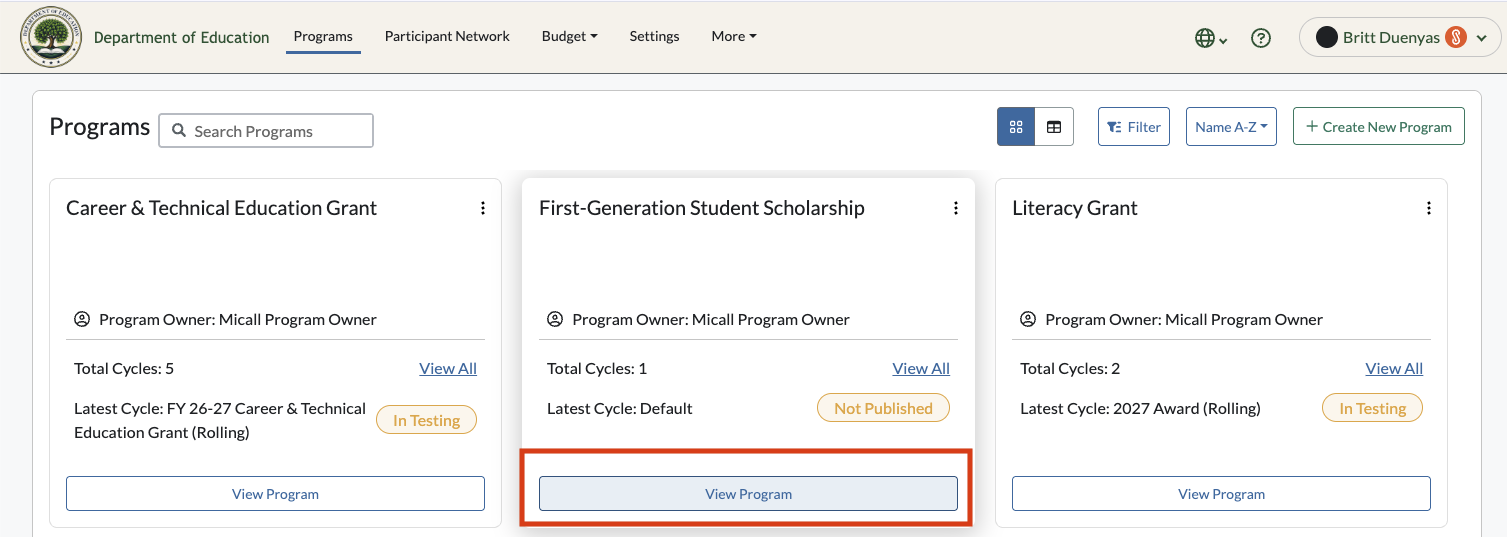Image resolution: width=1507 pixels, height=537 pixels.
Task: Click Create New Program button
Action: tap(1379, 127)
